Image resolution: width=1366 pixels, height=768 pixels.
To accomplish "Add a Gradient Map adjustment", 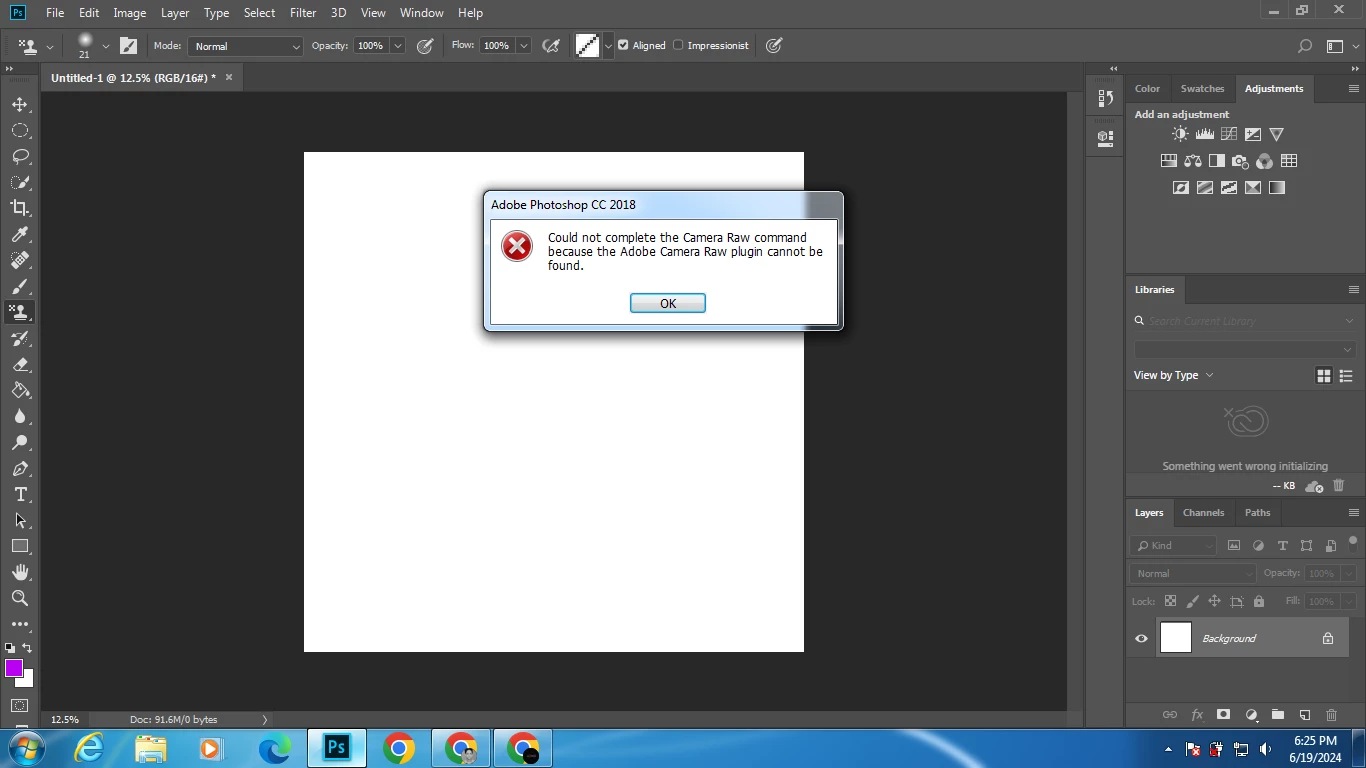I will tap(1277, 188).
